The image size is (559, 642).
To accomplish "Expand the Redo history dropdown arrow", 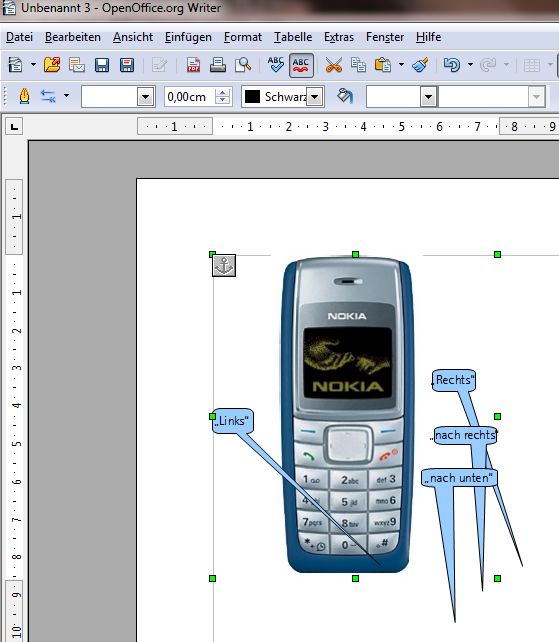I will 507,65.
